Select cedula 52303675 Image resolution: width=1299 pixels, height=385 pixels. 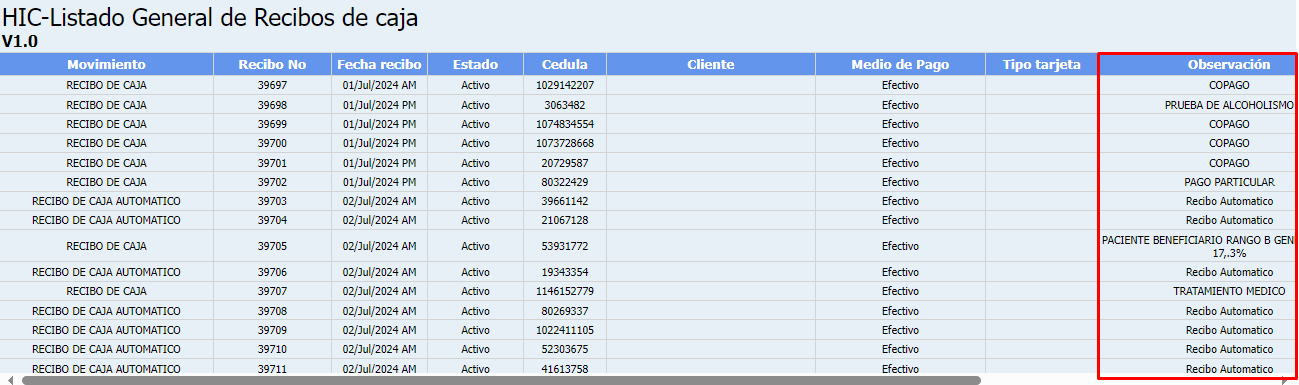565,349
